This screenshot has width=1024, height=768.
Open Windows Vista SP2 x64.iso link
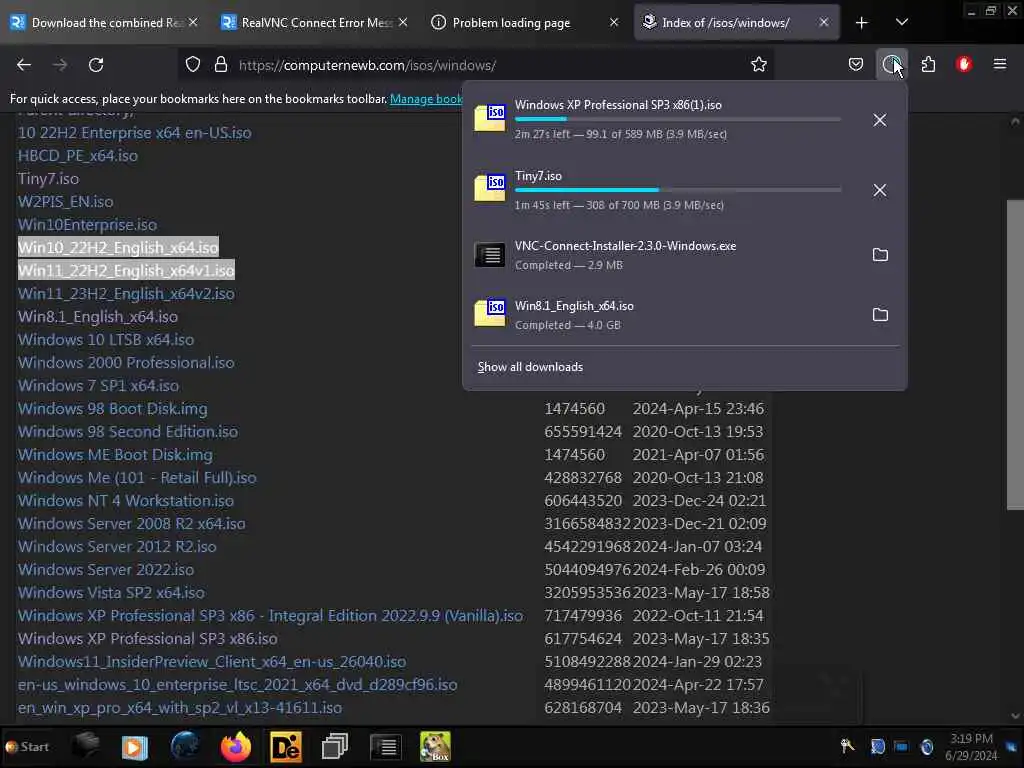(111, 593)
